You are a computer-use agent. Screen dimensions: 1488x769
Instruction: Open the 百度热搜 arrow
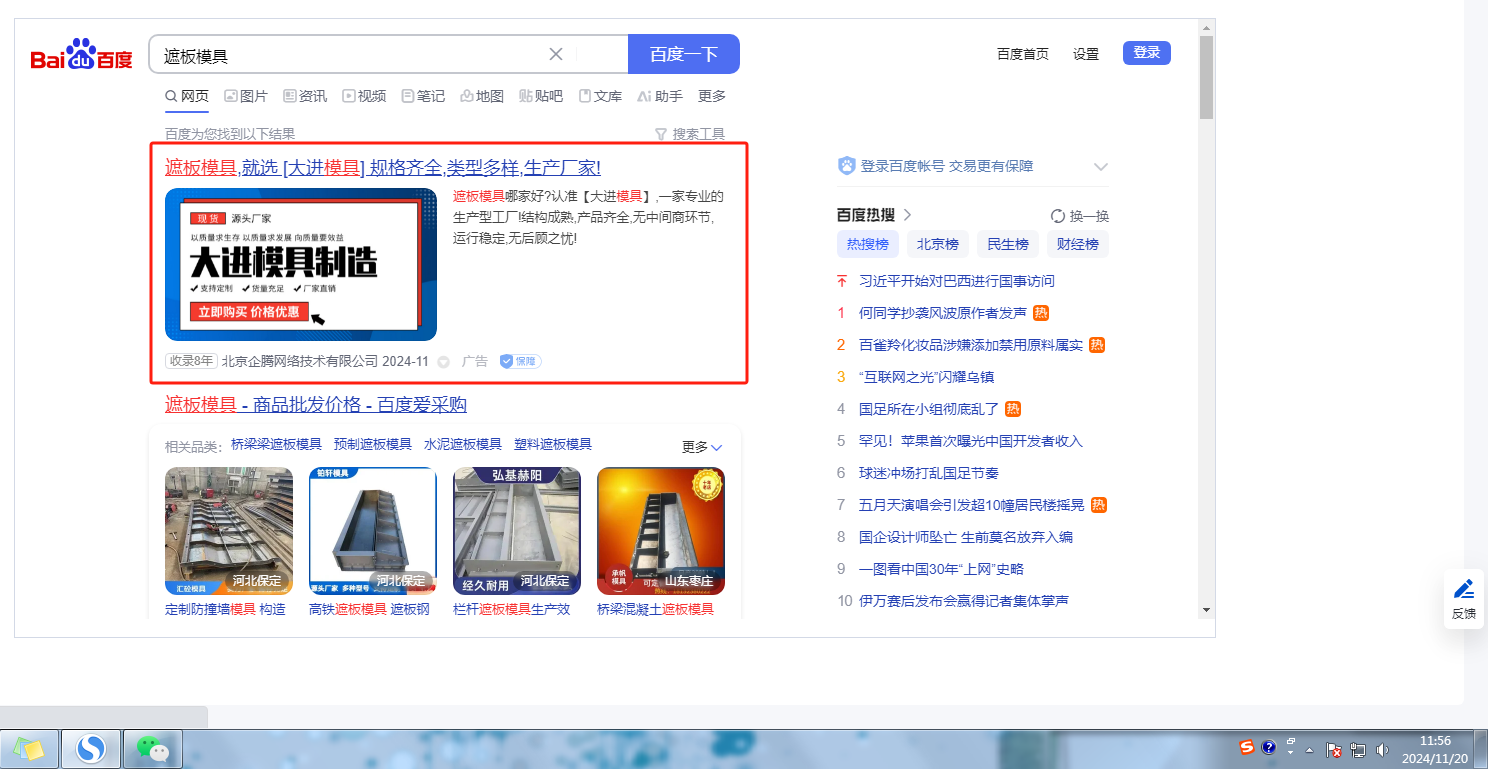click(x=907, y=215)
